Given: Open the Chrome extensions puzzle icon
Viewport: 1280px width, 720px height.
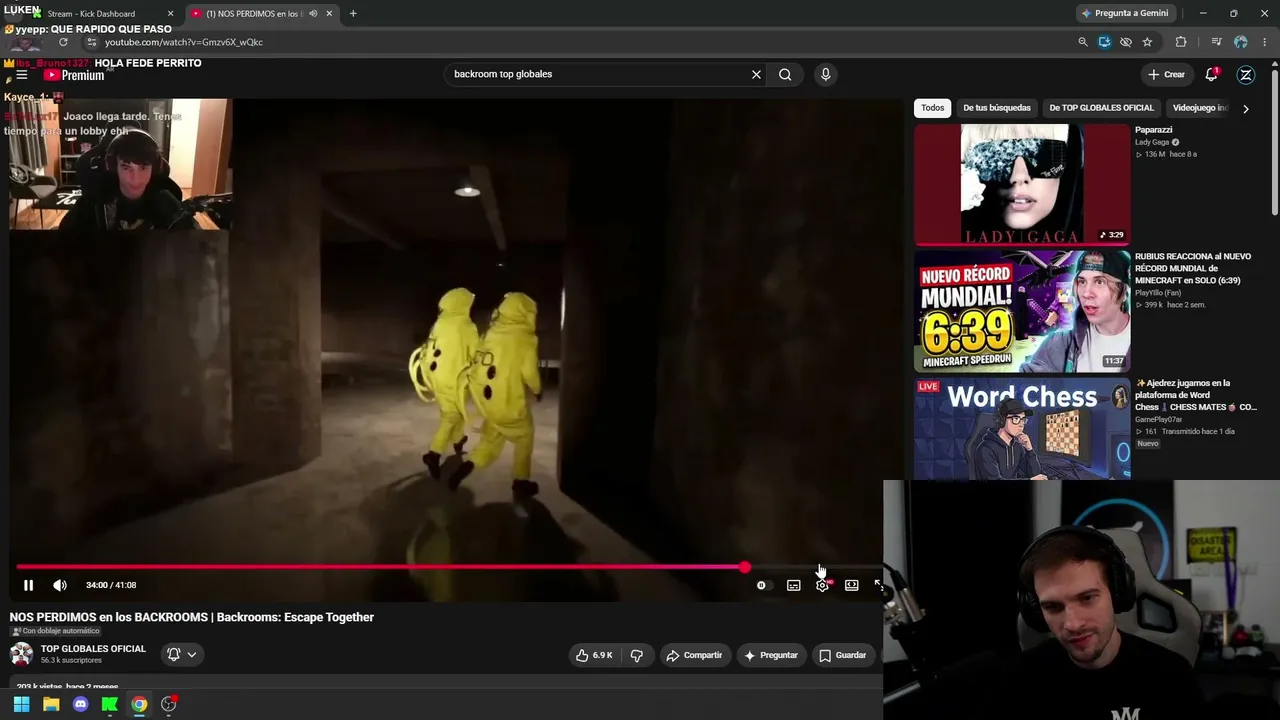Looking at the screenshot, I should (1181, 42).
